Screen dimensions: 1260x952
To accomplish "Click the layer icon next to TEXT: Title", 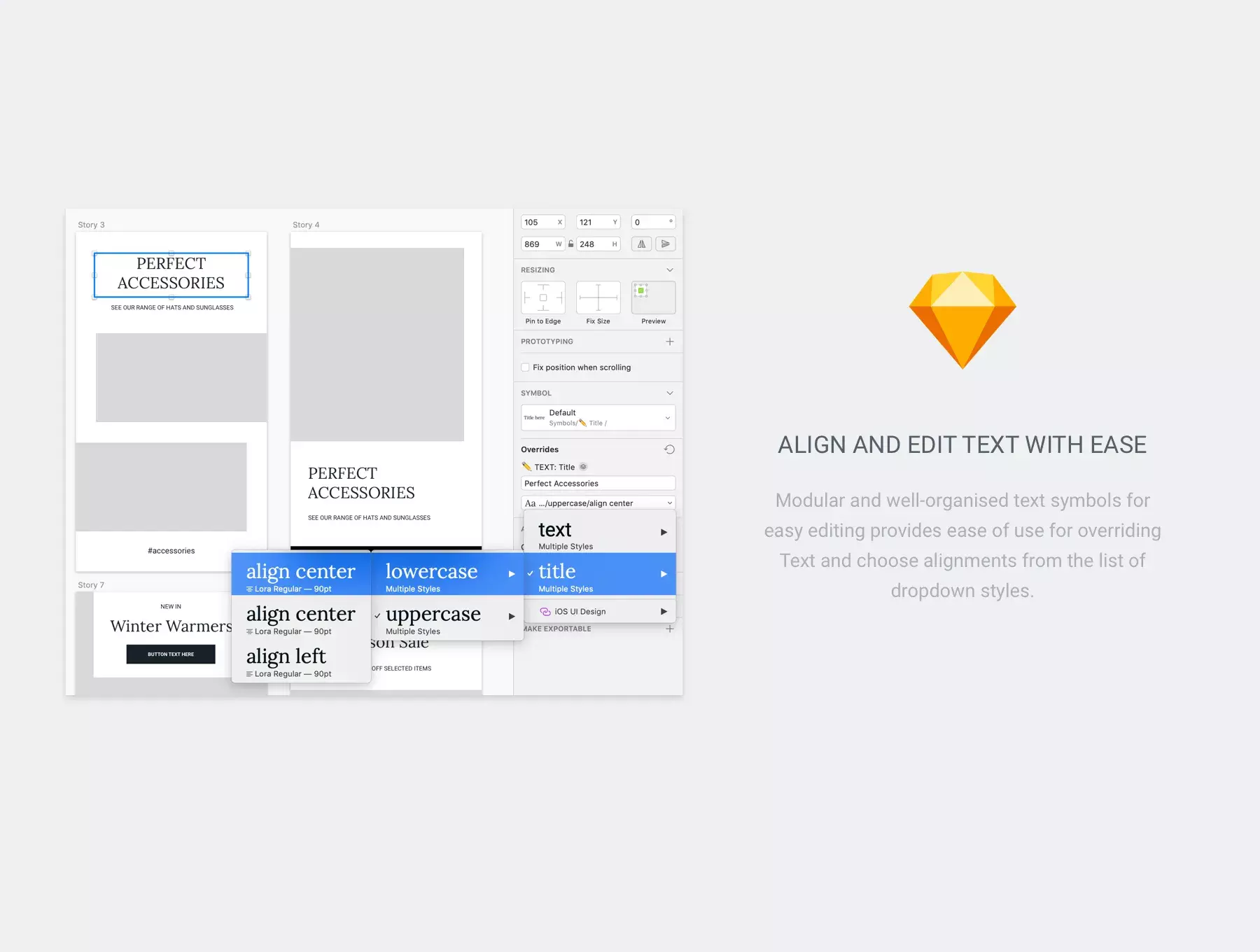I will pos(583,467).
